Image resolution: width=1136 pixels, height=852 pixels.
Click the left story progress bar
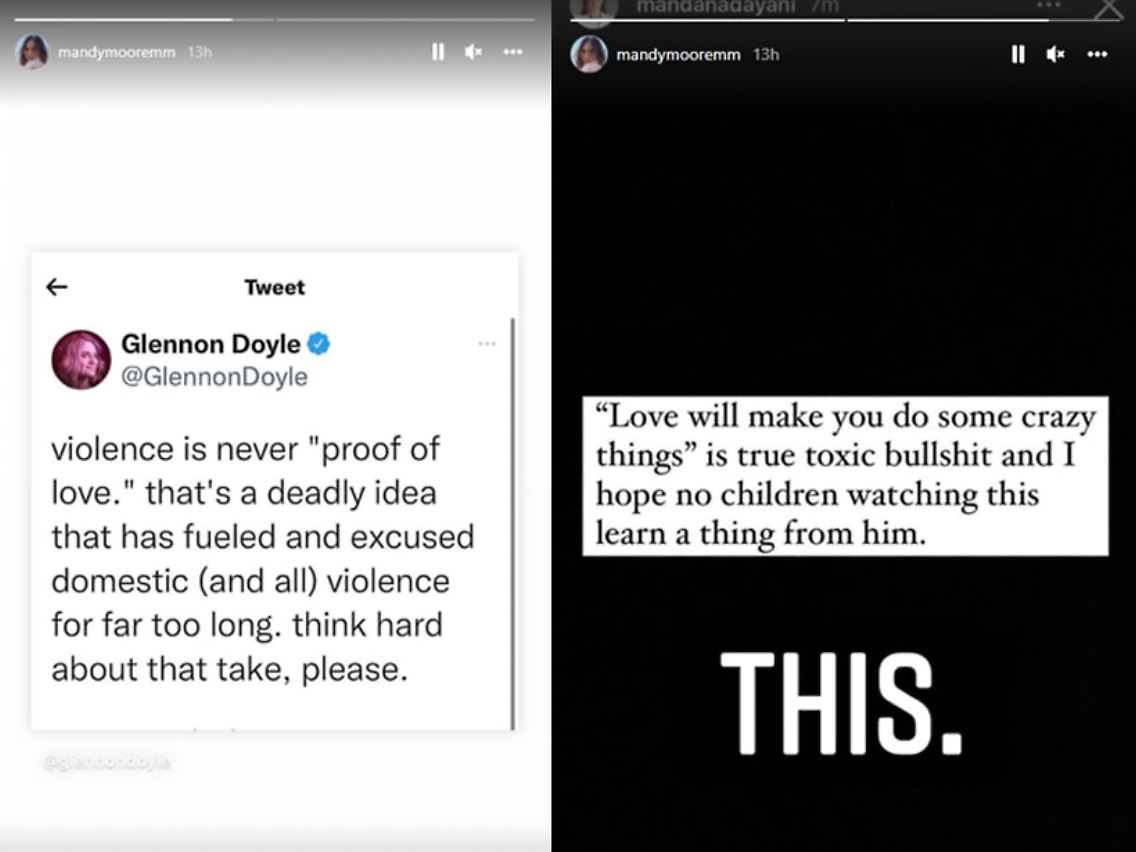(275, 20)
